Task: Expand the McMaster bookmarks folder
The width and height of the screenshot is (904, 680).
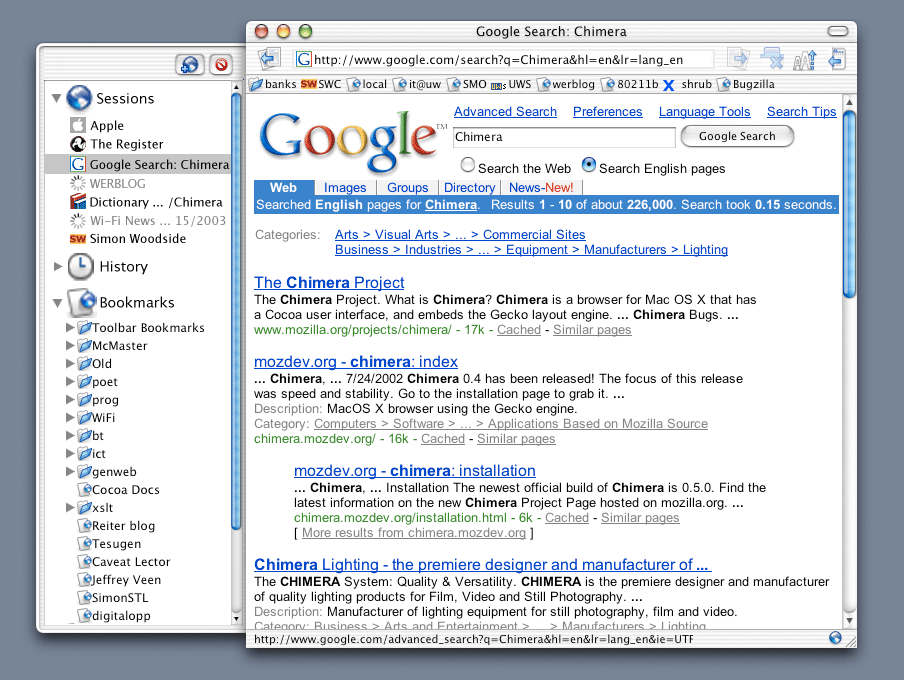Action: point(70,346)
